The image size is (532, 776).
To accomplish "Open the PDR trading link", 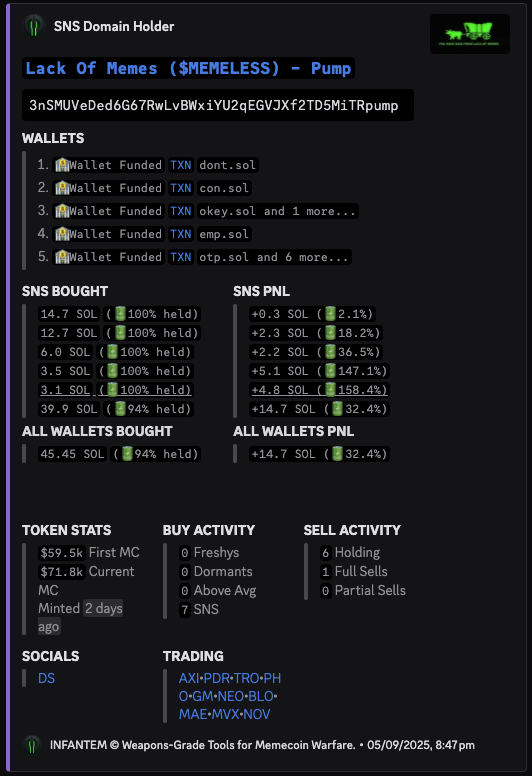I will 217,678.
